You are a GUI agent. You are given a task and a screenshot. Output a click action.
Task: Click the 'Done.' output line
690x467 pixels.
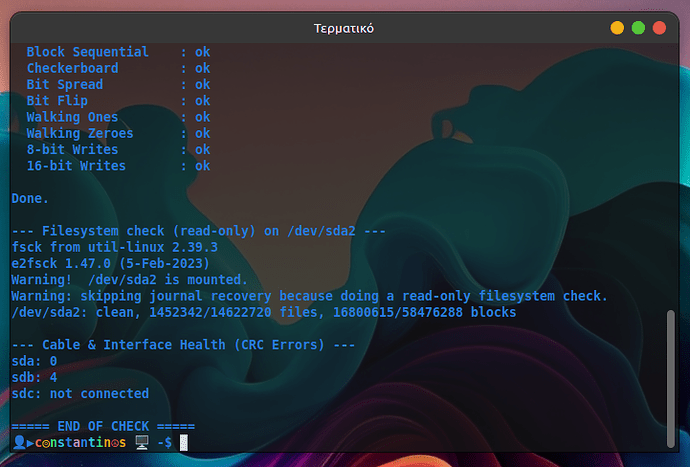coord(29,199)
